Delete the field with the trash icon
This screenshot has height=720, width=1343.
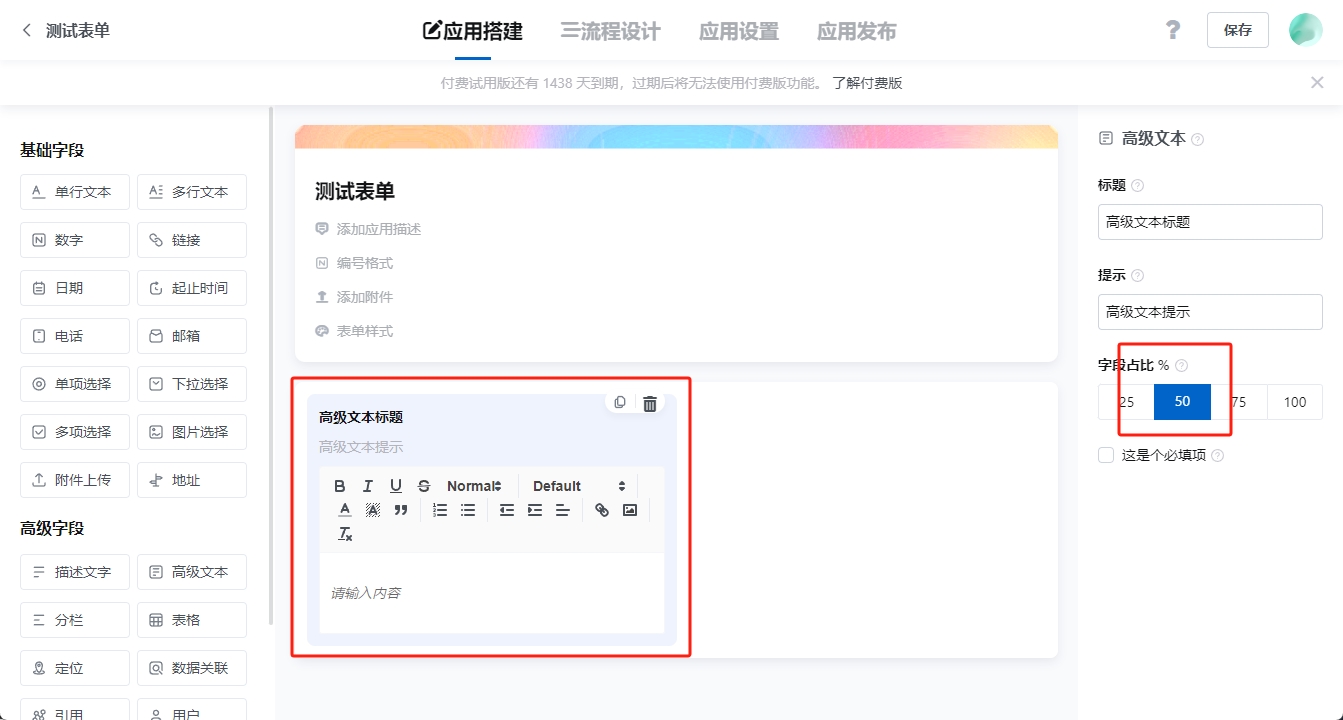click(x=650, y=403)
